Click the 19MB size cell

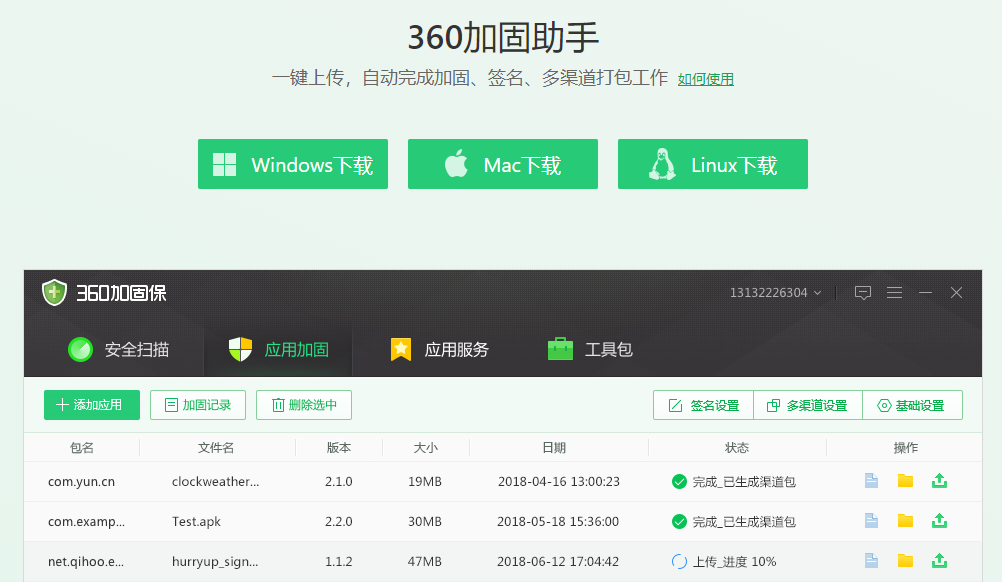[x=425, y=482]
